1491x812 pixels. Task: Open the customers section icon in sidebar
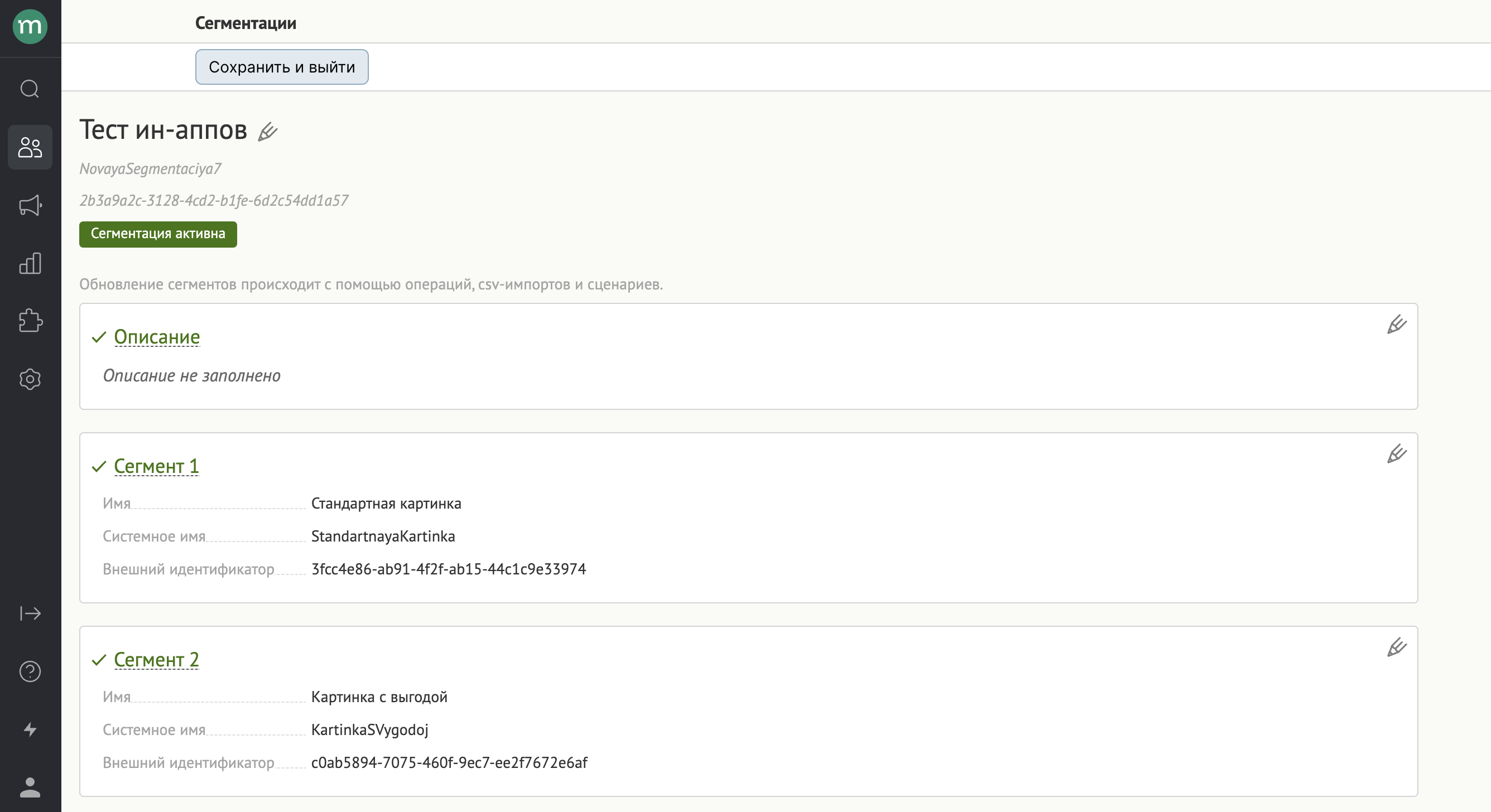[x=30, y=147]
